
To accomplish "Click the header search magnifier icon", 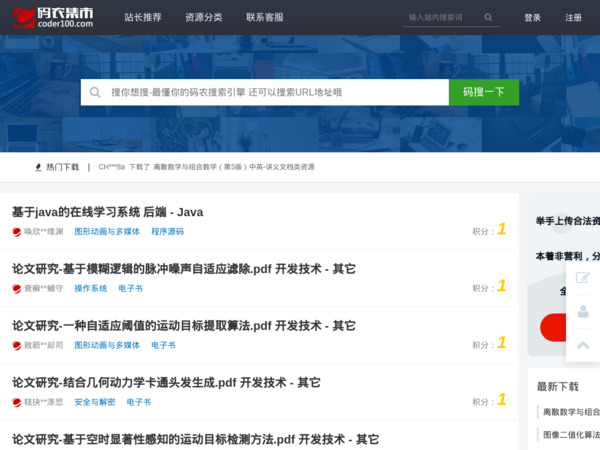I will click(x=488, y=18).
